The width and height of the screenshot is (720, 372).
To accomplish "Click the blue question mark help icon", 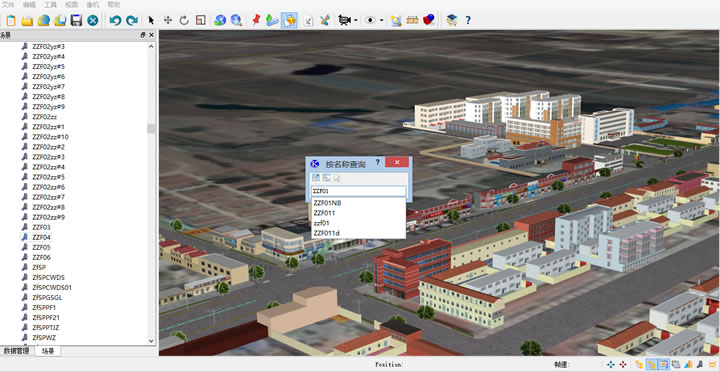I will coord(467,20).
